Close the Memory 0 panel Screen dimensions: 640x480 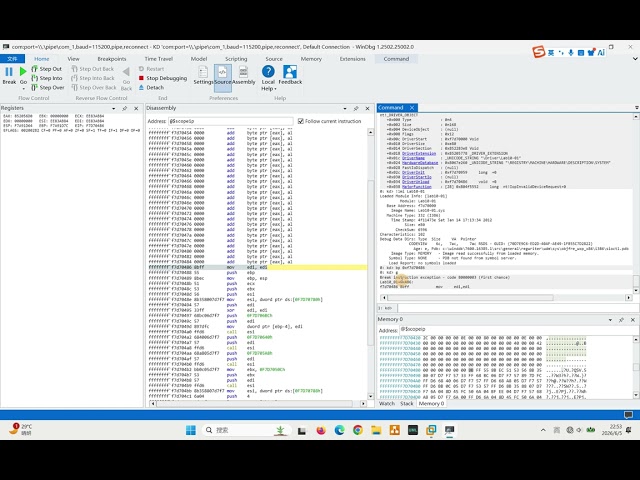633,320
